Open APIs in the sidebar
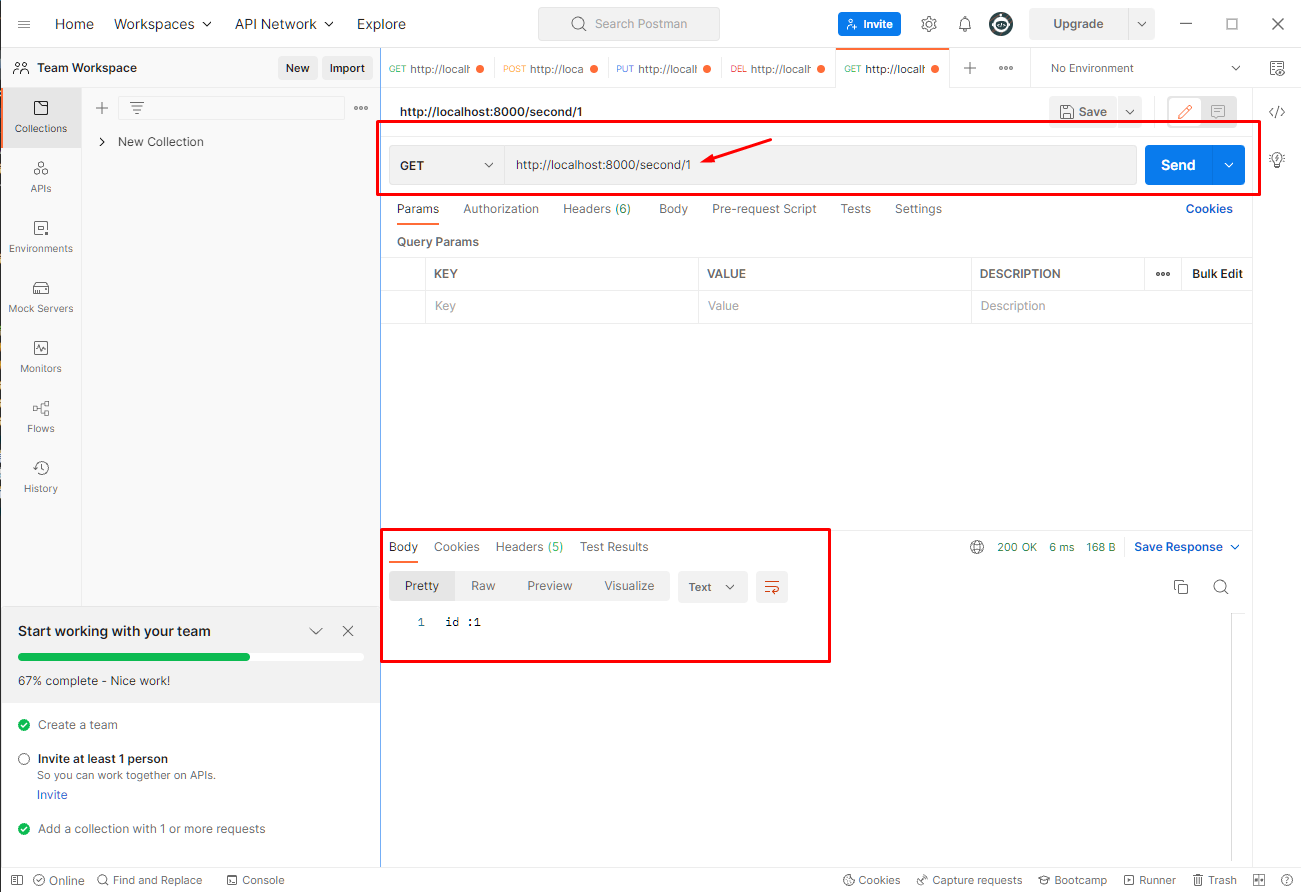Viewport: 1301px width, 892px height. (x=41, y=177)
